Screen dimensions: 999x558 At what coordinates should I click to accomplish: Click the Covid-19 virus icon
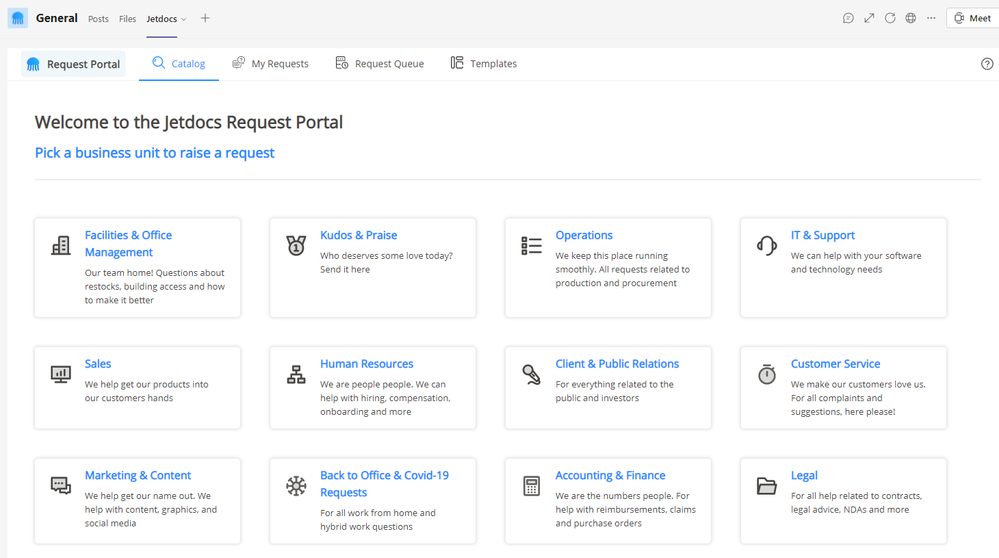(x=296, y=485)
